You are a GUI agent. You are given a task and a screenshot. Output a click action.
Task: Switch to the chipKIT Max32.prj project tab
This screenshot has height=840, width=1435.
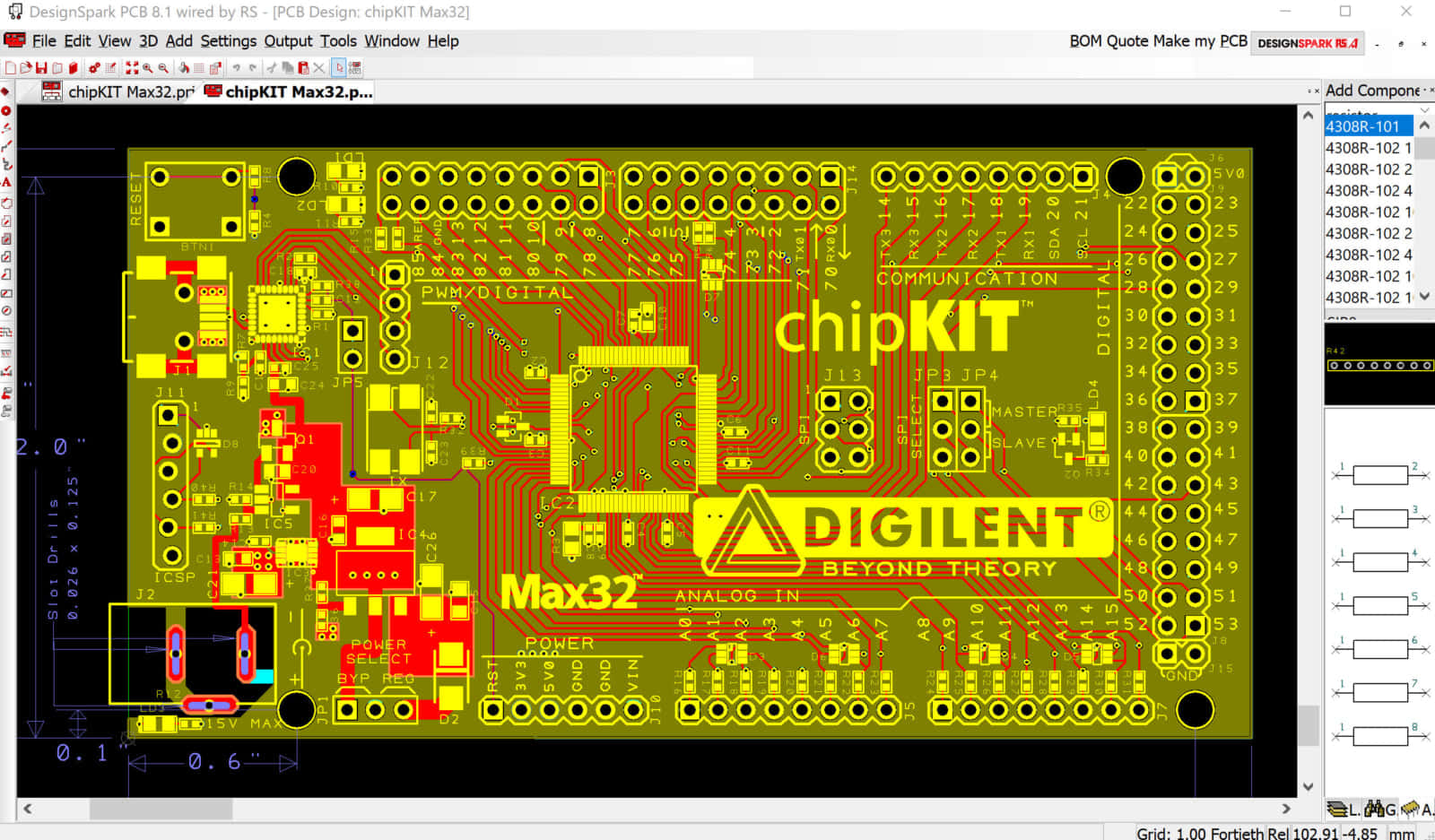119,91
